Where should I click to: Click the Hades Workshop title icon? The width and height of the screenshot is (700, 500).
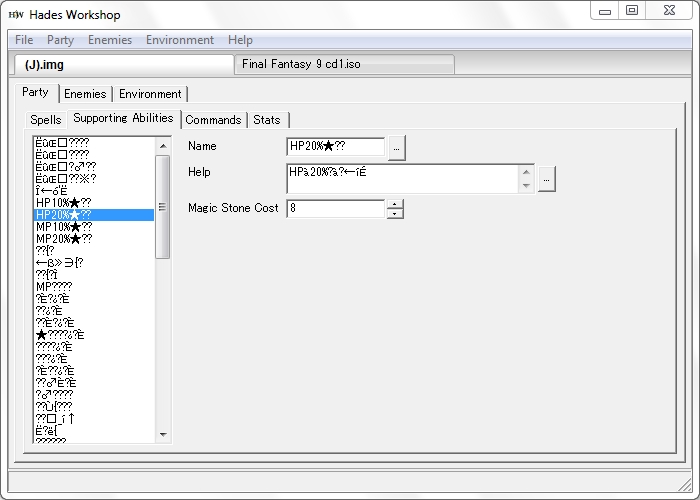(17, 15)
